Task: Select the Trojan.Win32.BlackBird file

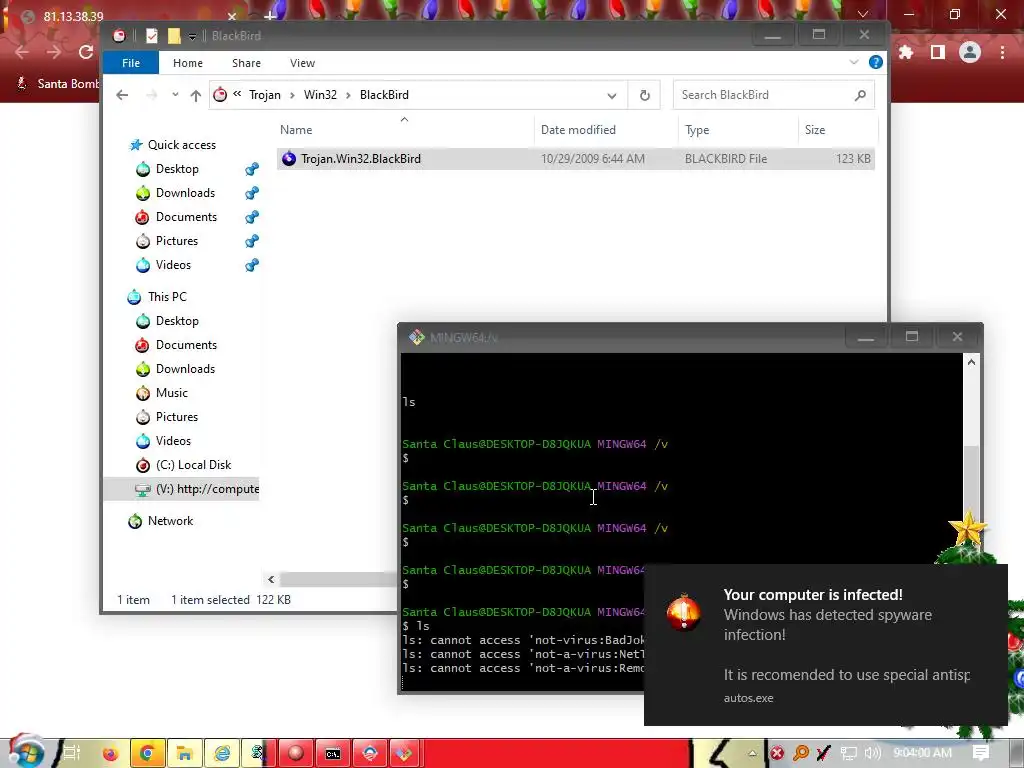Action: 575,159
